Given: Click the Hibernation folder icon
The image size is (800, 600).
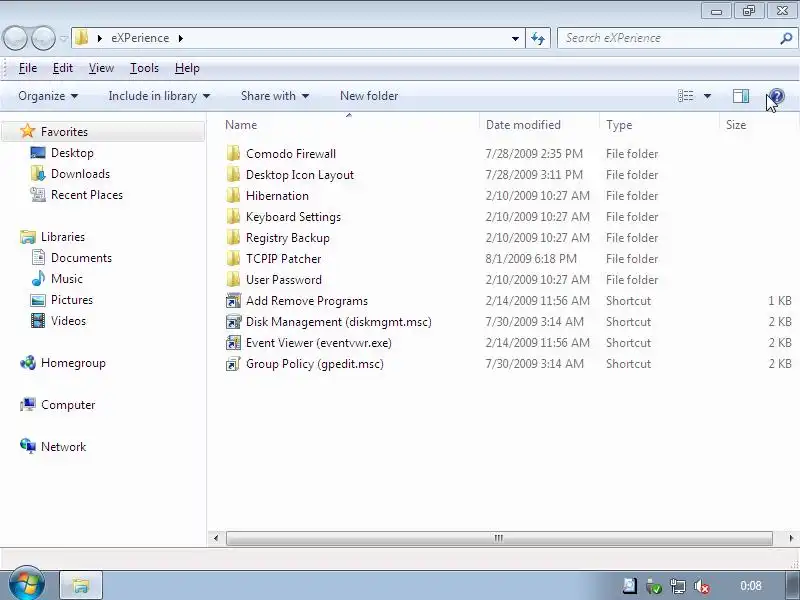Looking at the screenshot, I should coord(233,195).
